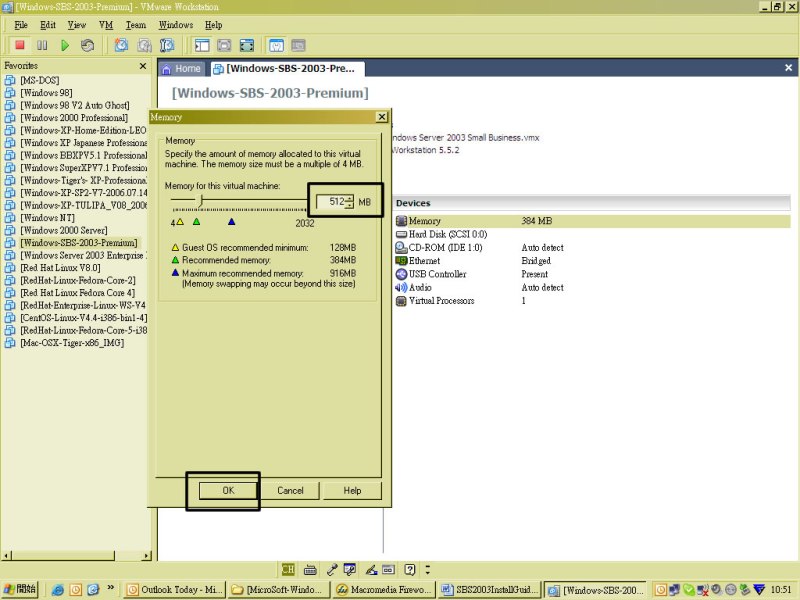Image resolution: width=800 pixels, height=600 pixels.
Task: Click the yellow guest minimum memory marker
Action: (x=180, y=222)
